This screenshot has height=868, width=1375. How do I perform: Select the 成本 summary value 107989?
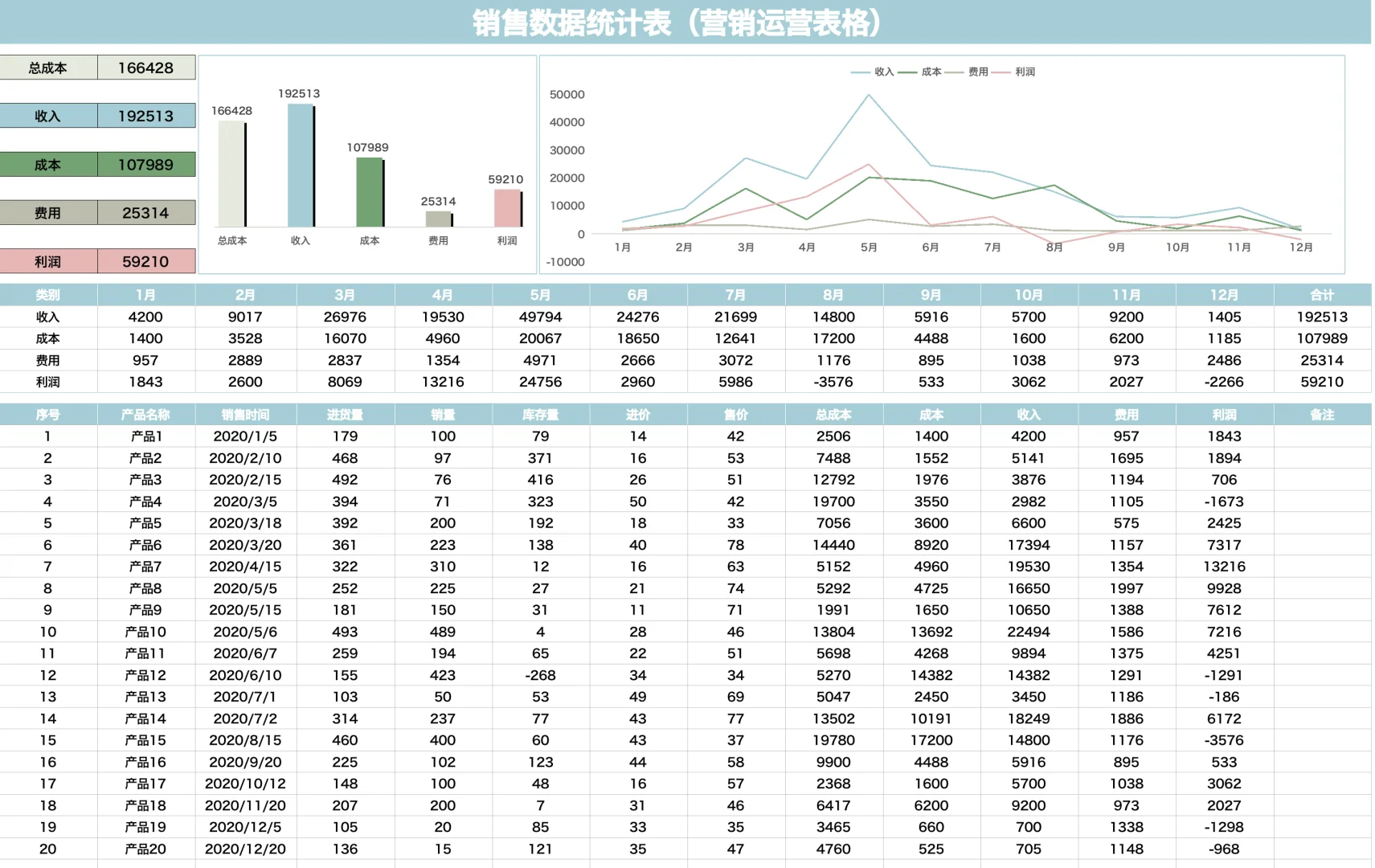(x=146, y=165)
